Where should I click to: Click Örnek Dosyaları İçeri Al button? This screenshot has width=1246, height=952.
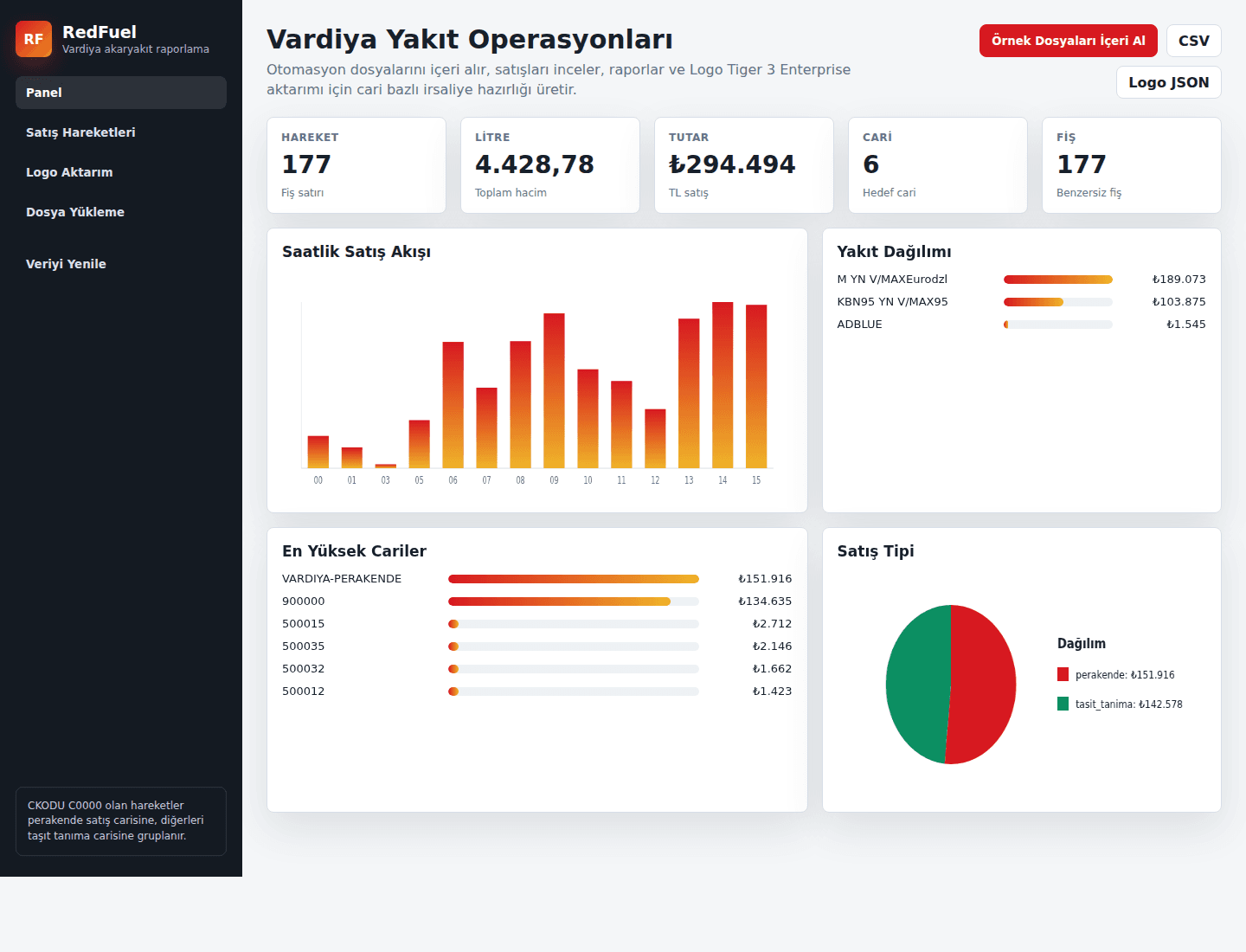[x=1068, y=41]
